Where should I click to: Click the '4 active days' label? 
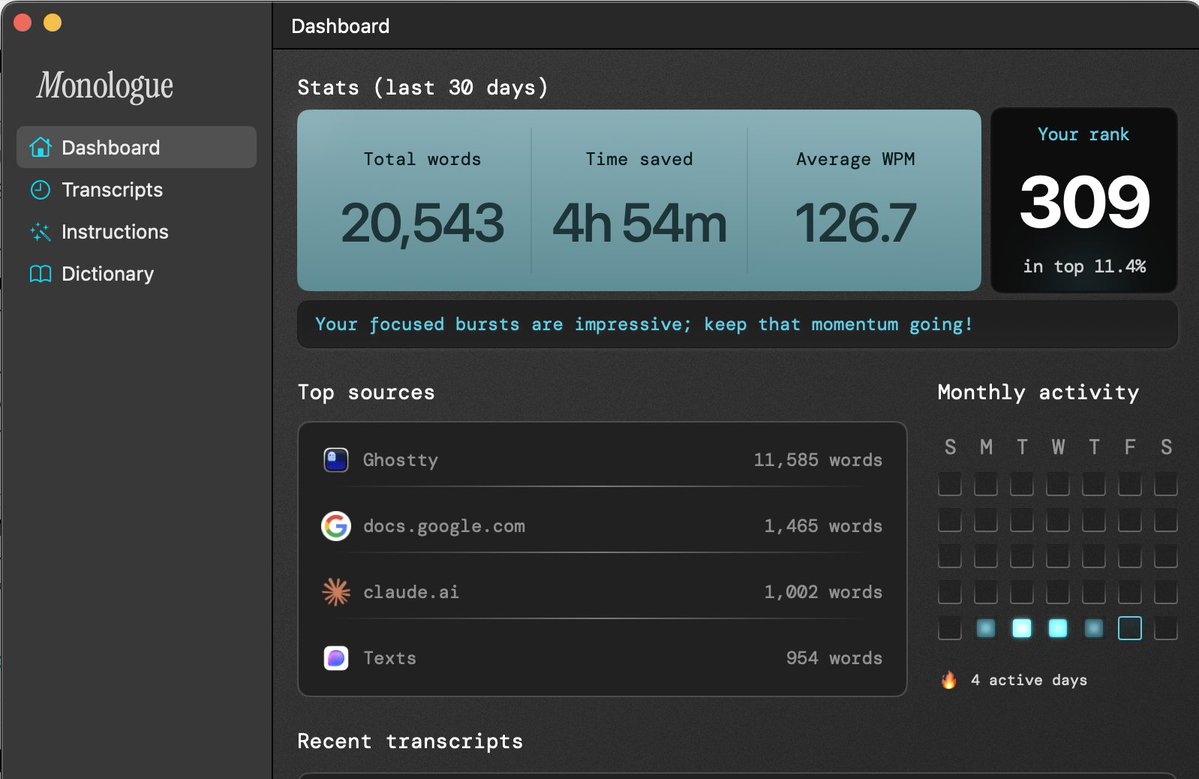1028,680
